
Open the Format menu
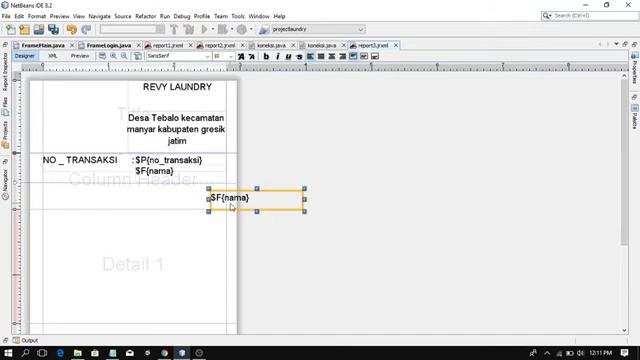37,16
